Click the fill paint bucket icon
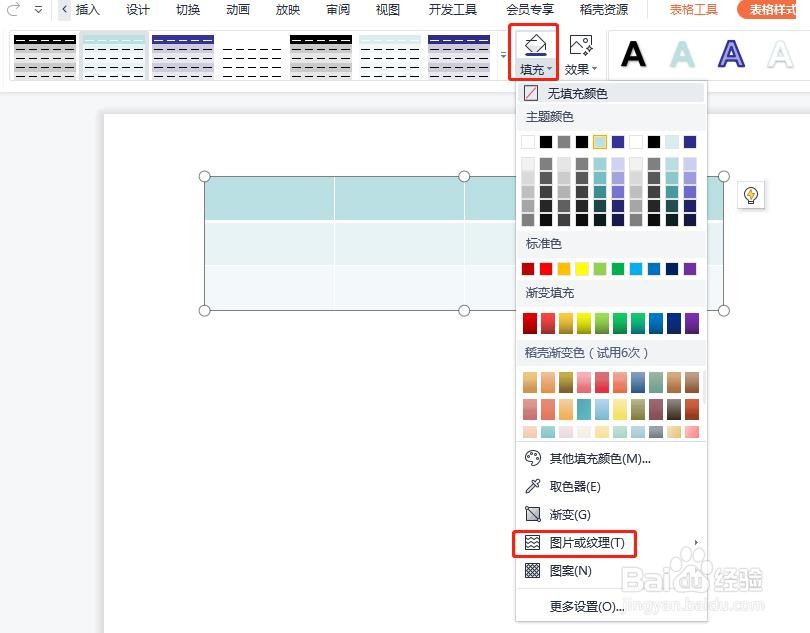 pos(536,45)
